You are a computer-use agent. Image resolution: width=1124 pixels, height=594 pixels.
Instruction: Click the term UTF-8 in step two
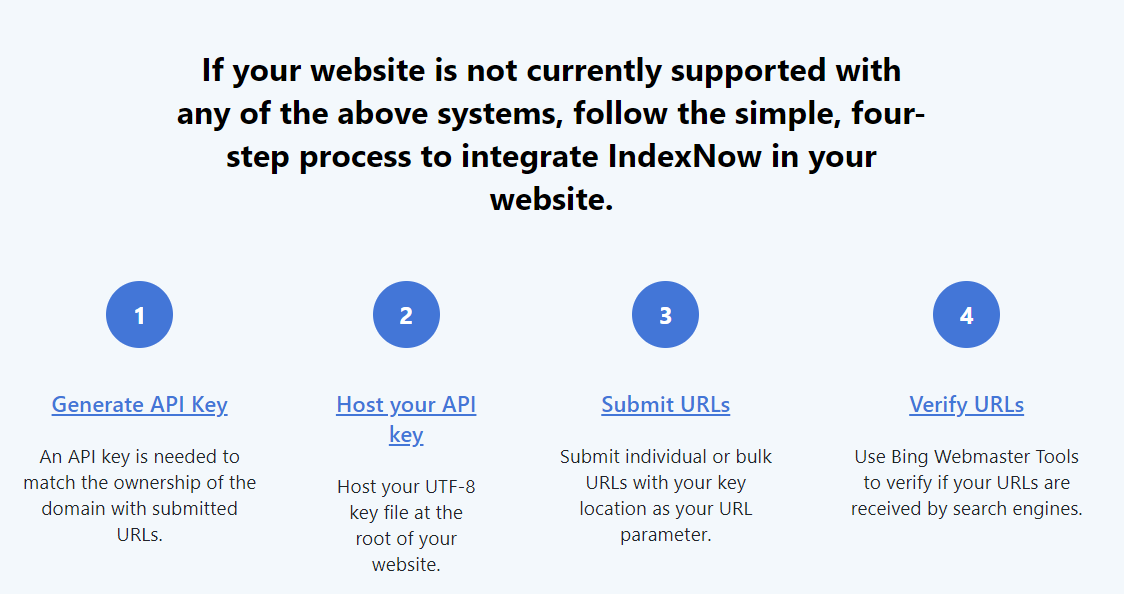click(450, 487)
